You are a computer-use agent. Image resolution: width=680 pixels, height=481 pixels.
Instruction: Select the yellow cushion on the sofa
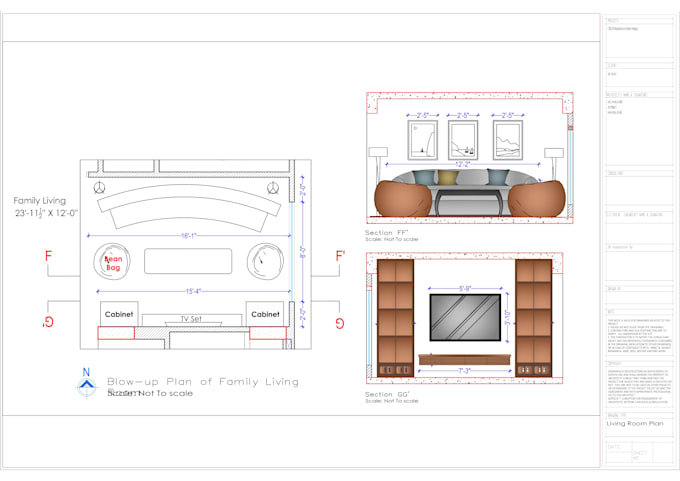[x=447, y=177]
